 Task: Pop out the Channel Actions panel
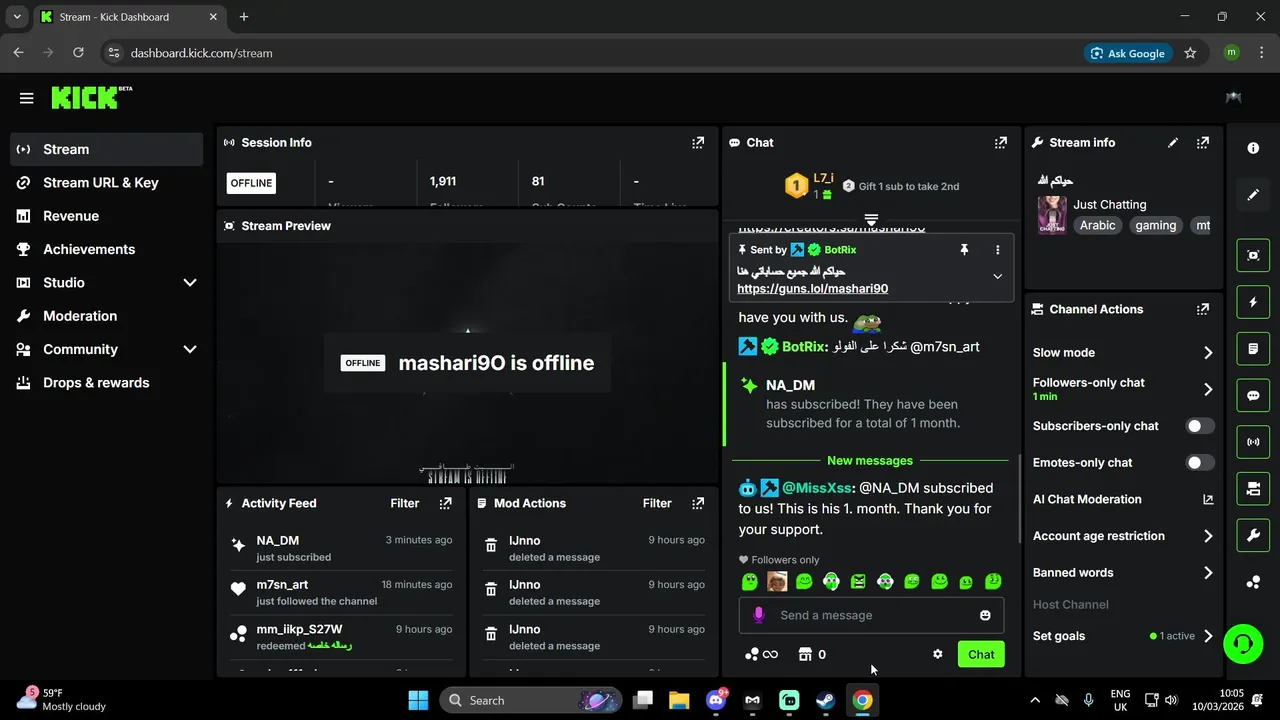pos(1203,310)
